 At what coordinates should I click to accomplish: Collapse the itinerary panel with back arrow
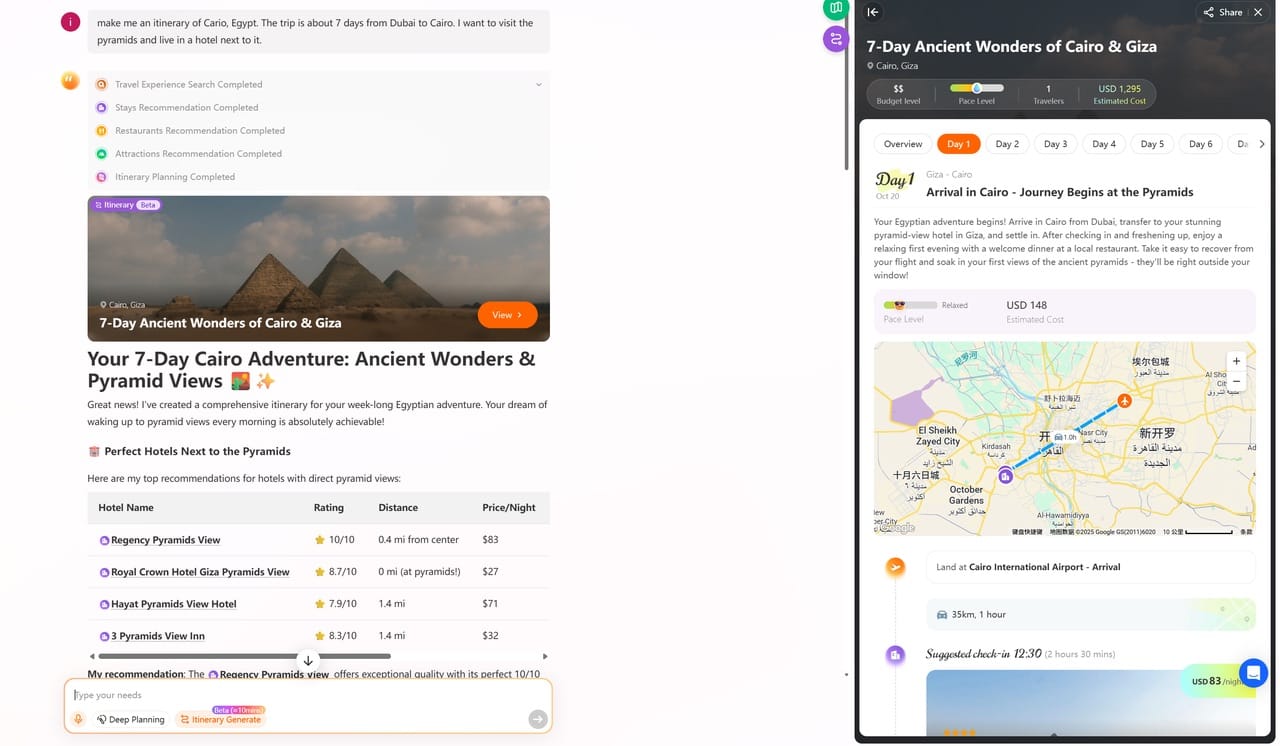(x=873, y=12)
